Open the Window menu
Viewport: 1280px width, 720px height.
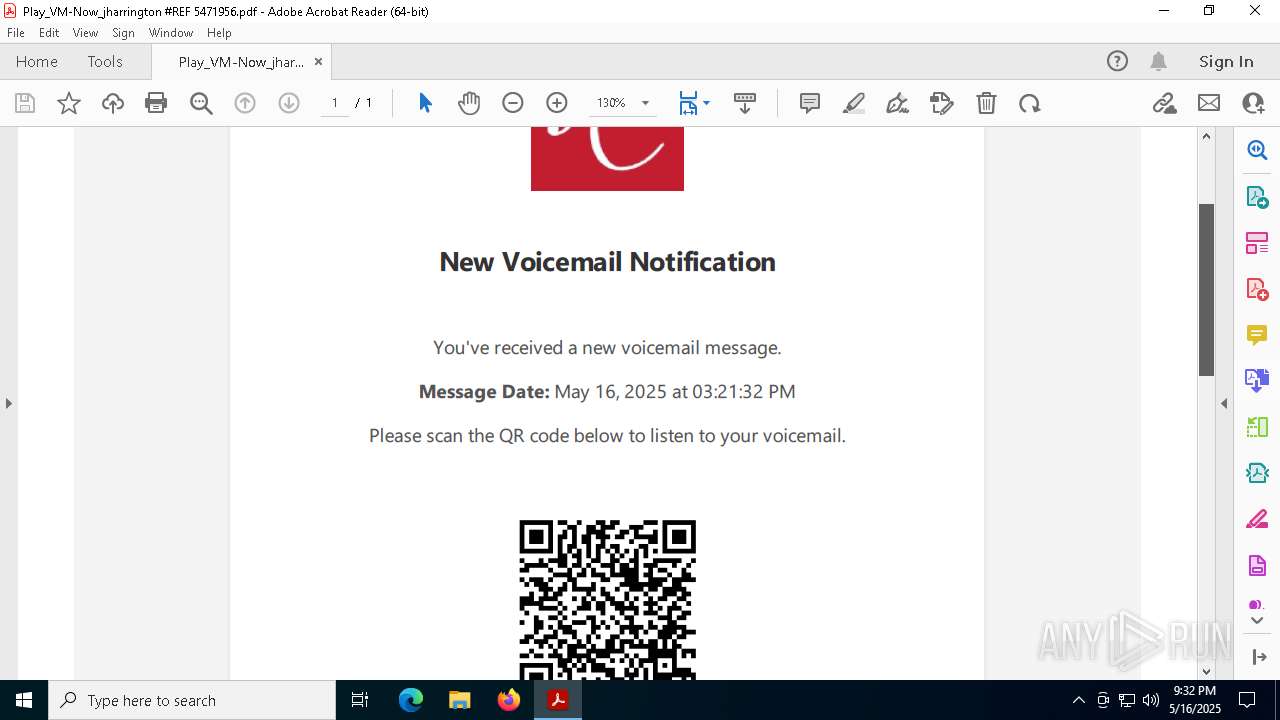pyautogui.click(x=171, y=33)
